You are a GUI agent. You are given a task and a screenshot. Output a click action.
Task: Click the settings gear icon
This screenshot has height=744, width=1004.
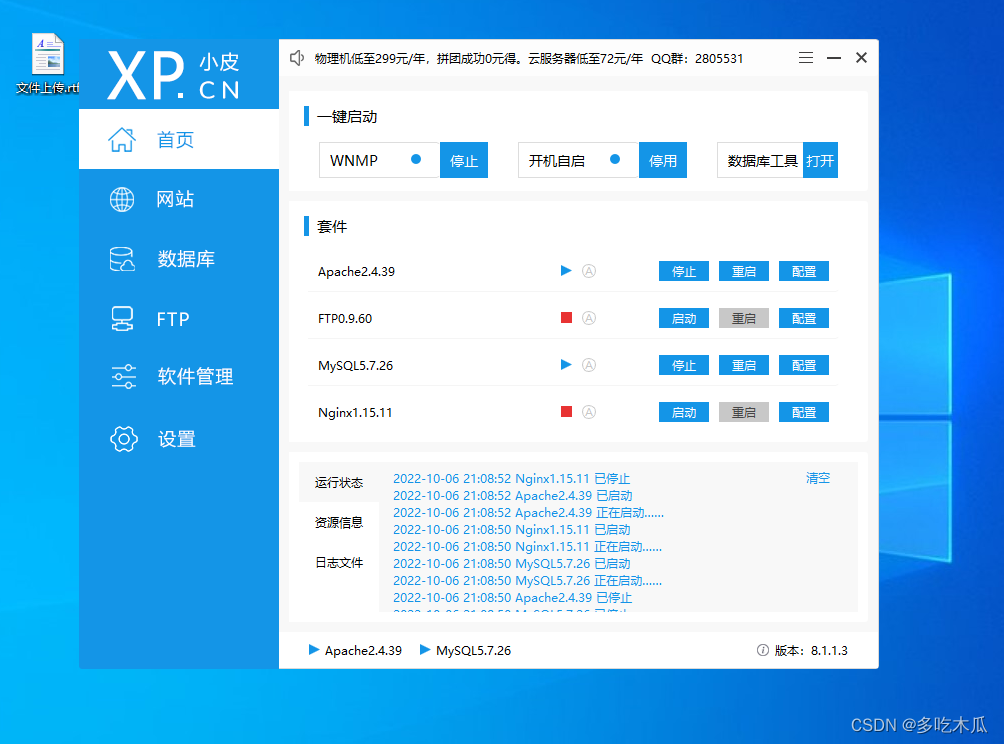124,439
